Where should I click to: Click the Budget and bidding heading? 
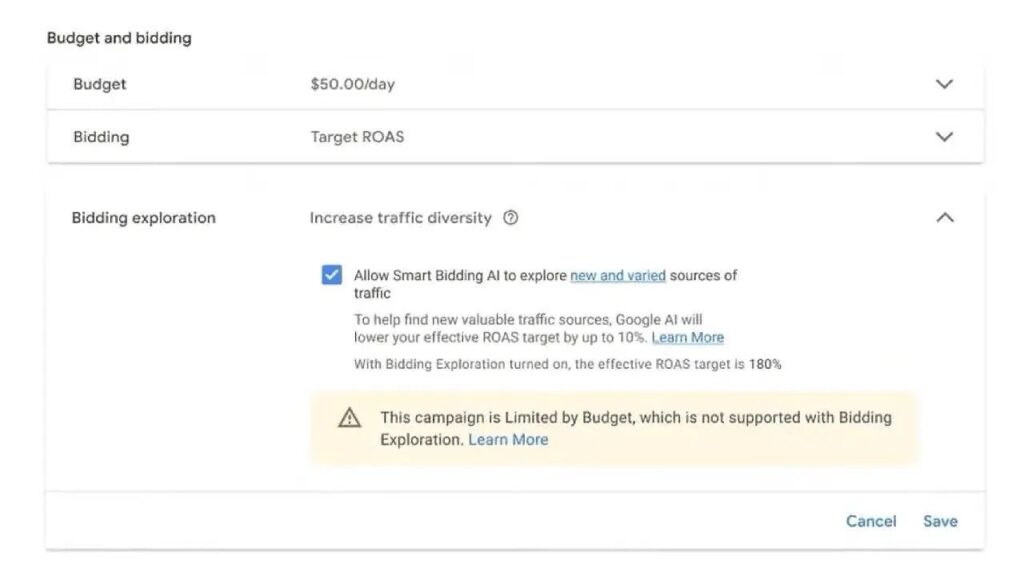coord(119,38)
